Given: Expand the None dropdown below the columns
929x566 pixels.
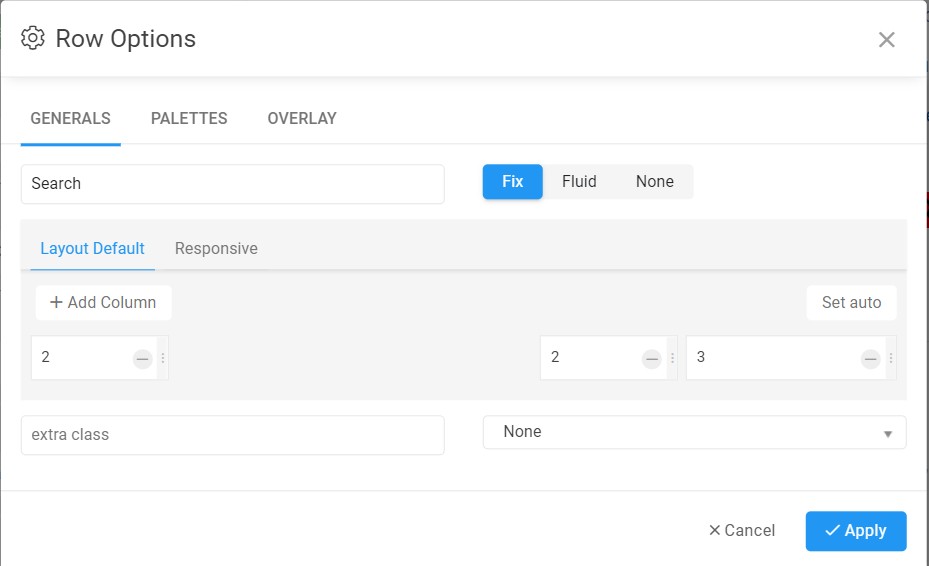Looking at the screenshot, I should [694, 433].
